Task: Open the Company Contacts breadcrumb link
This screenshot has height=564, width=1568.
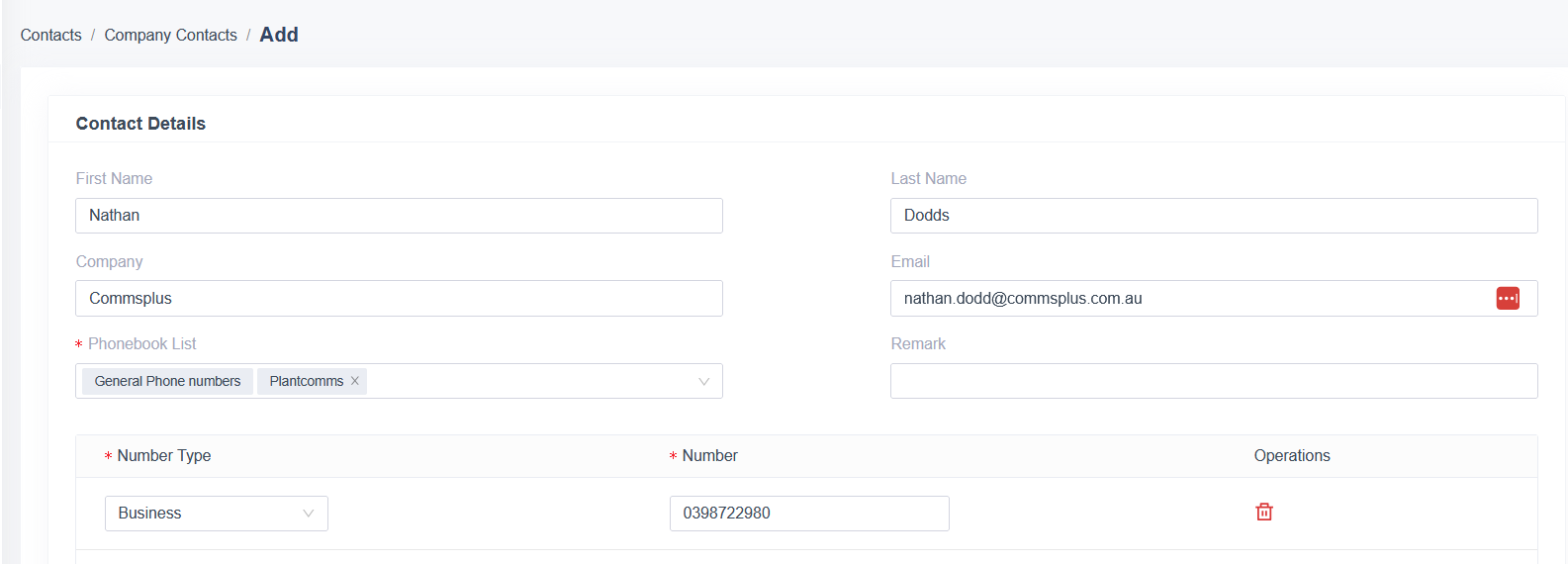Action: 171,35
